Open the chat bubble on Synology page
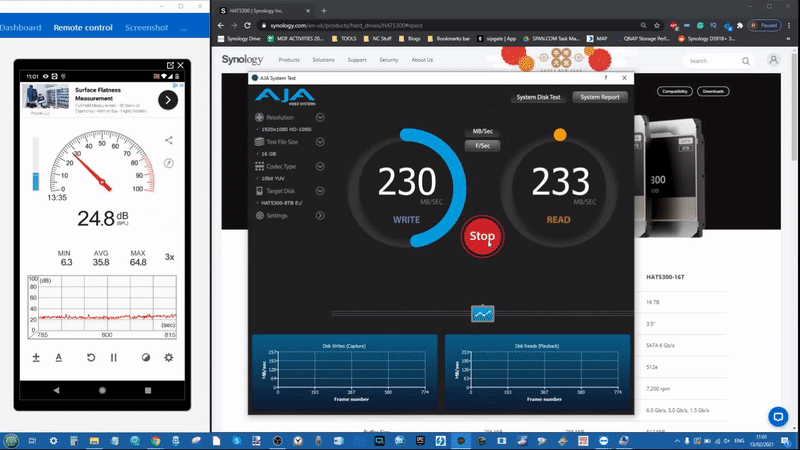800x450 pixels. point(778,416)
